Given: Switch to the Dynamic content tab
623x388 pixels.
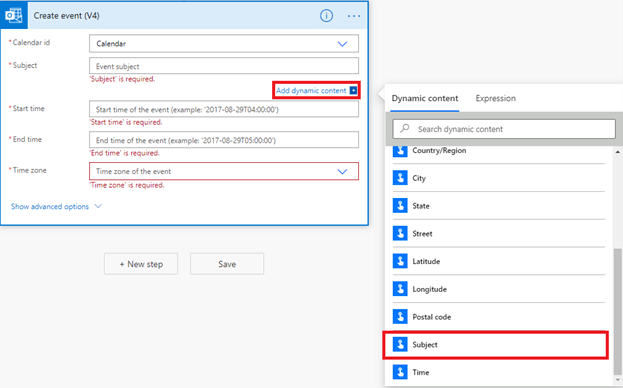Looking at the screenshot, I should [x=425, y=98].
